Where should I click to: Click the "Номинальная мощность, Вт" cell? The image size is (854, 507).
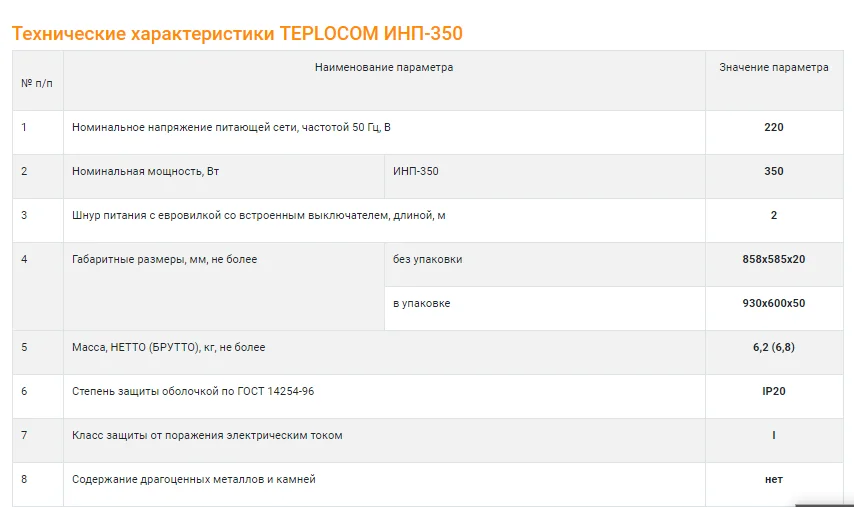(146, 171)
